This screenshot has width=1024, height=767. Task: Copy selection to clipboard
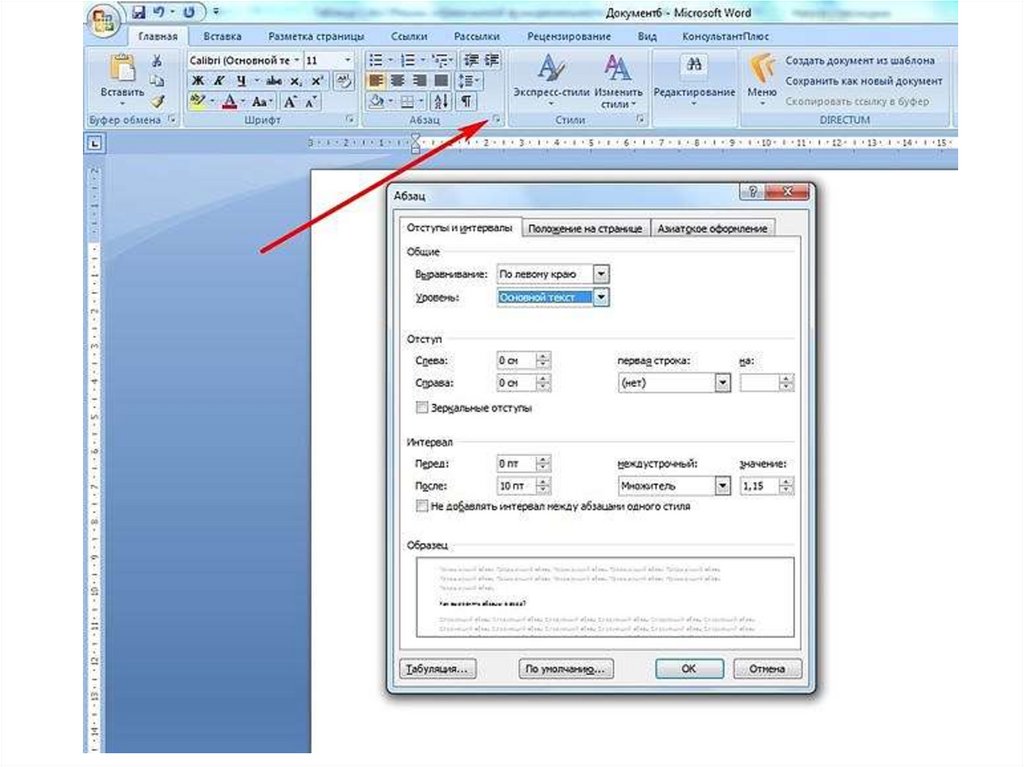157,81
